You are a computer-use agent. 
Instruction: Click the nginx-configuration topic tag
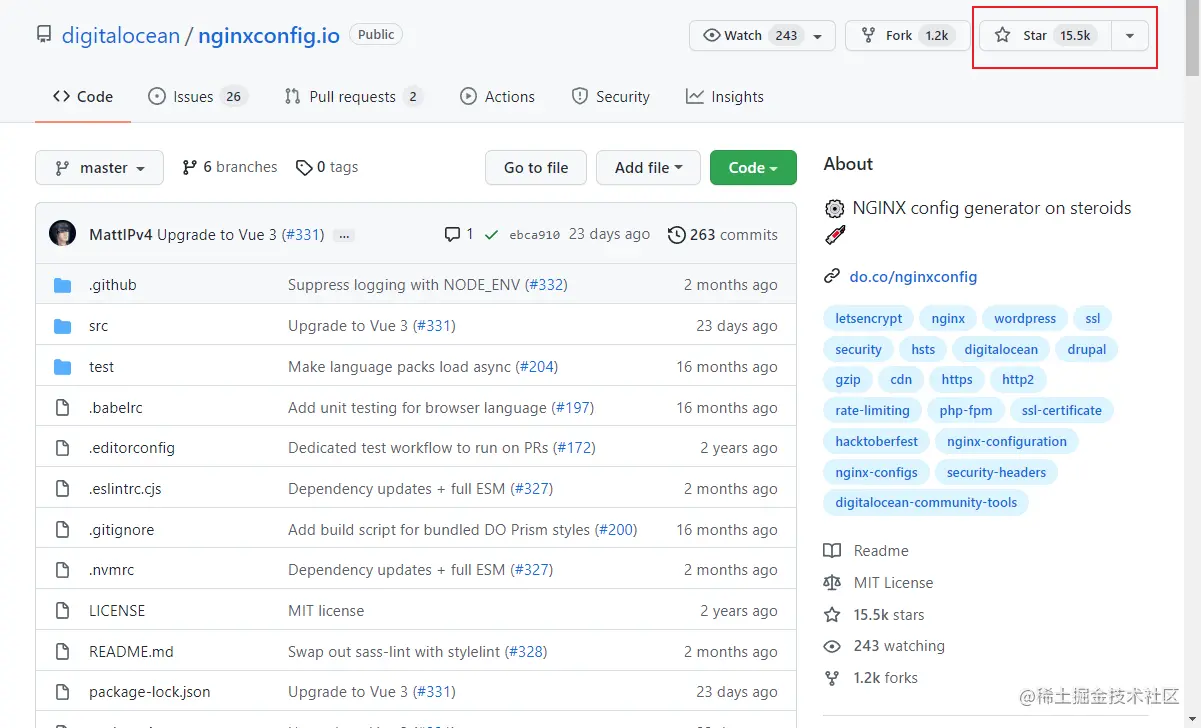pyautogui.click(x=1007, y=442)
